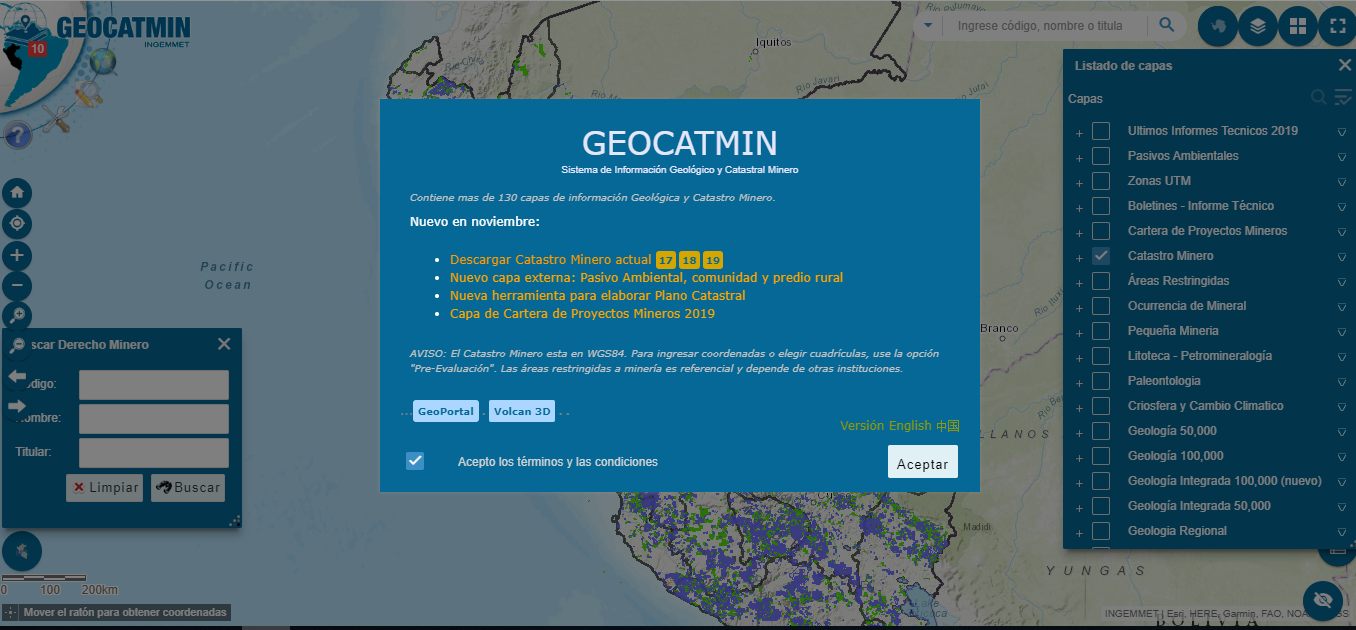1356x630 pixels.
Task: Zoom in with the plus map button
Action: pyautogui.click(x=17, y=255)
